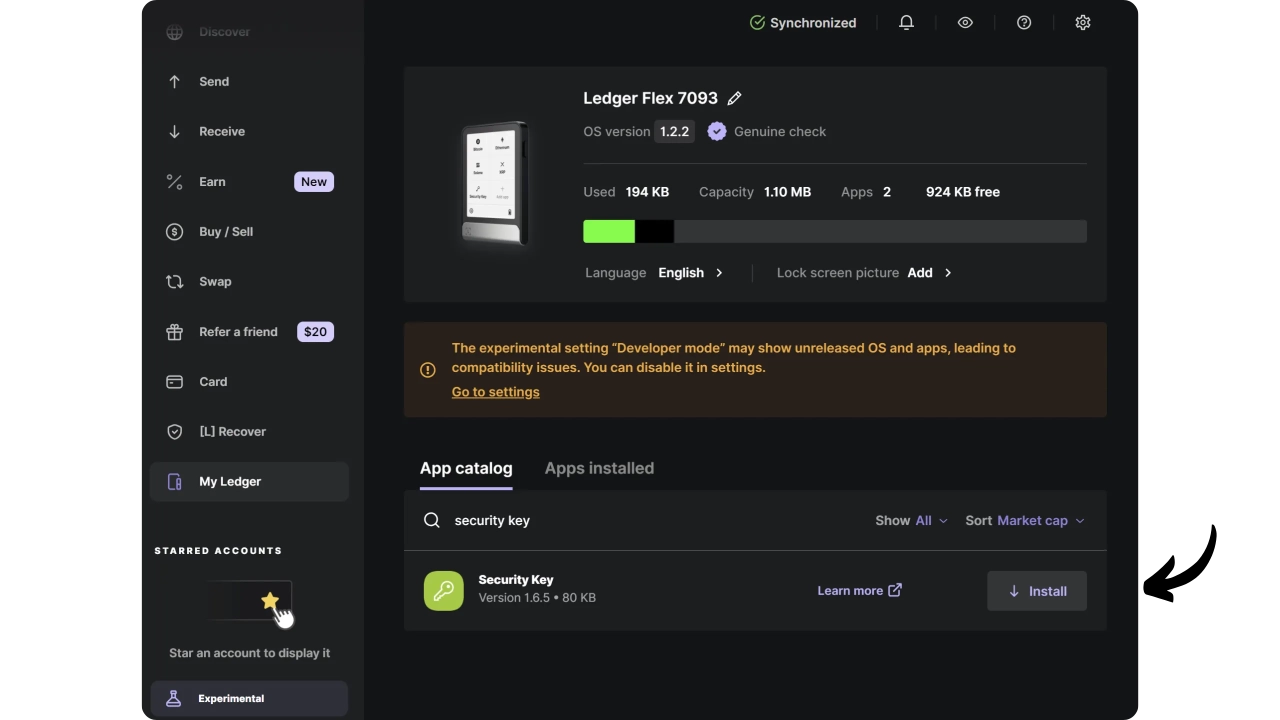This screenshot has width=1280, height=720.
Task: Click the Refer a friend gift icon
Action: [174, 332]
